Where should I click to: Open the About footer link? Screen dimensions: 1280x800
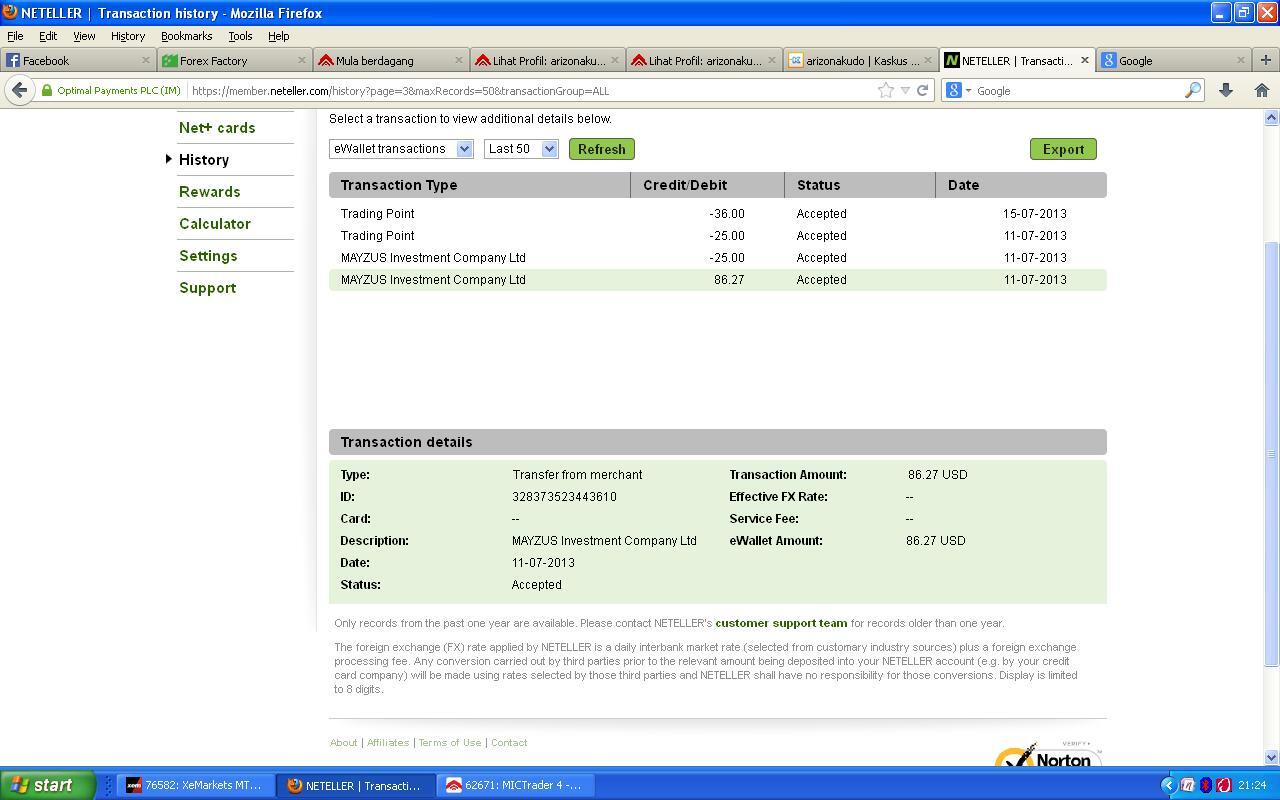click(343, 743)
